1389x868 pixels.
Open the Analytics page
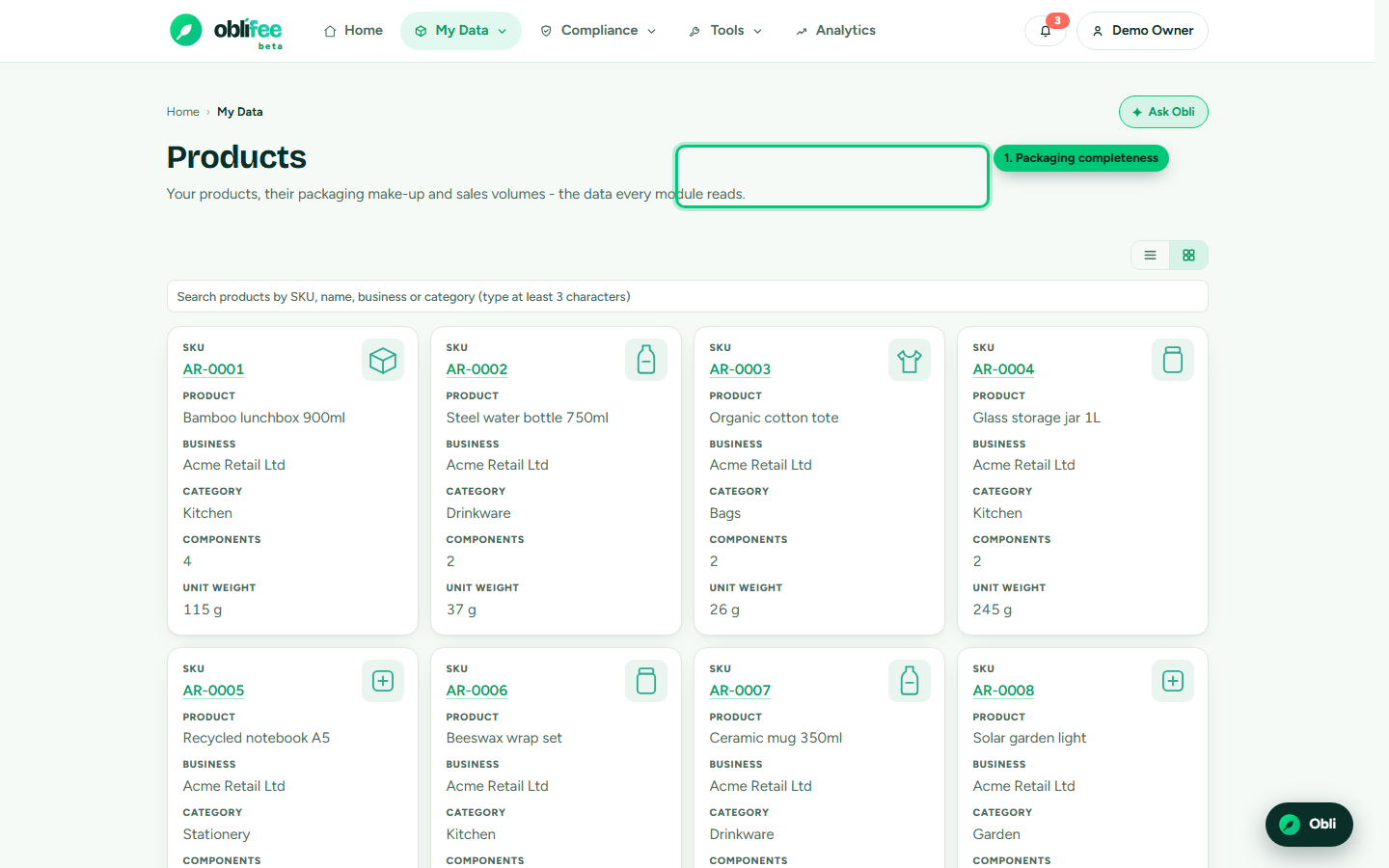coord(835,31)
